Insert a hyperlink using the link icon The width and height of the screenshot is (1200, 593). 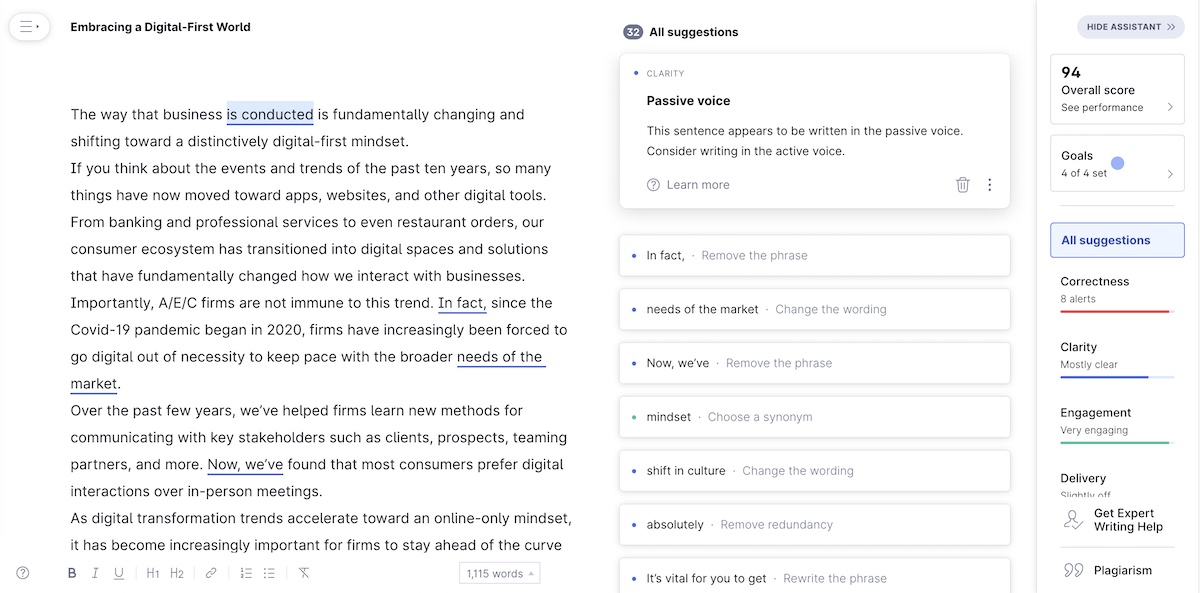click(x=209, y=572)
